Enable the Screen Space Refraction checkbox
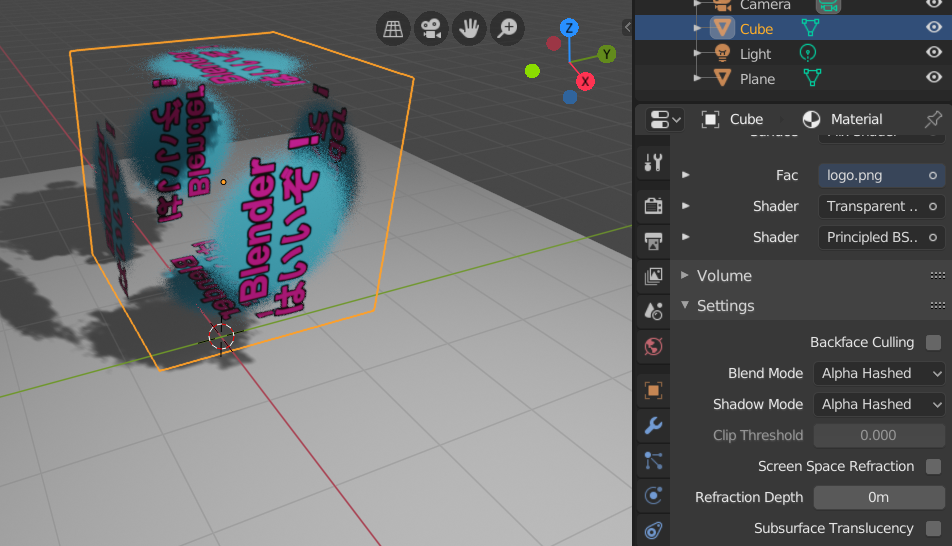Image resolution: width=952 pixels, height=546 pixels. tap(933, 466)
